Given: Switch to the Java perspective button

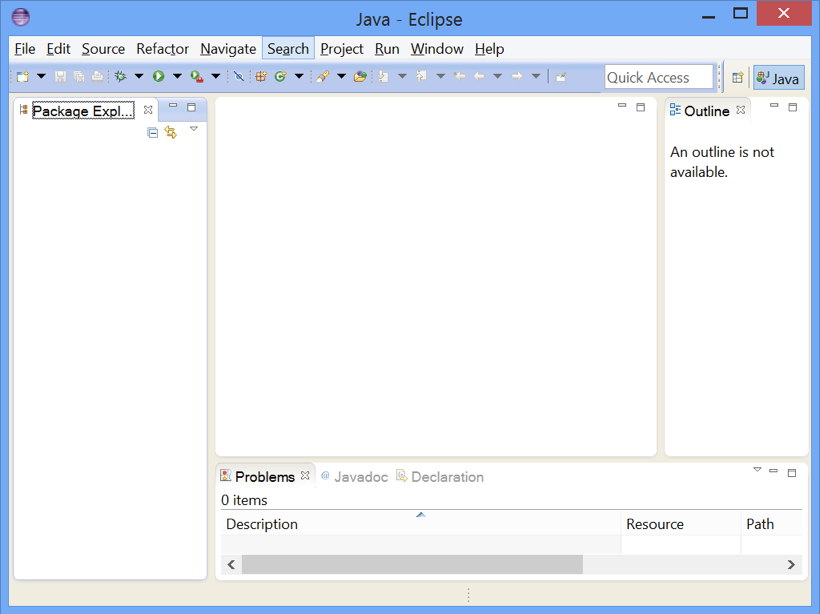Looking at the screenshot, I should (778, 78).
